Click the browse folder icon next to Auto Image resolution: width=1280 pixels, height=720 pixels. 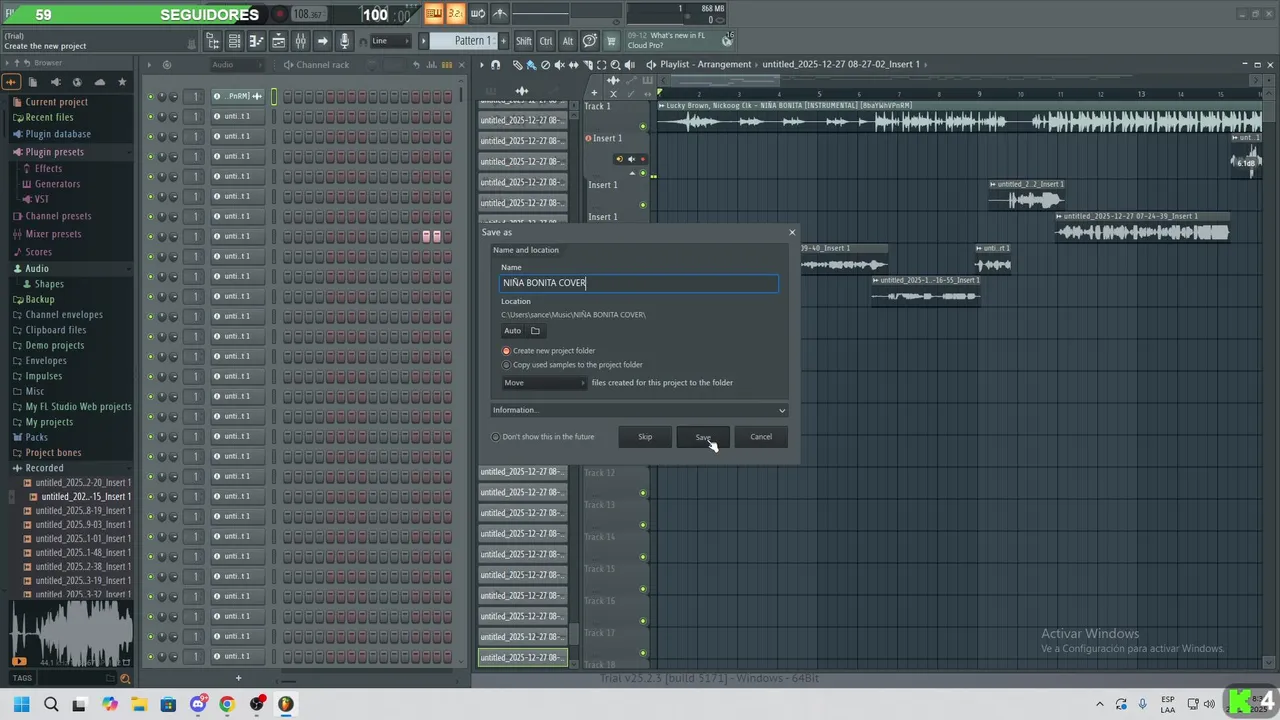click(535, 331)
